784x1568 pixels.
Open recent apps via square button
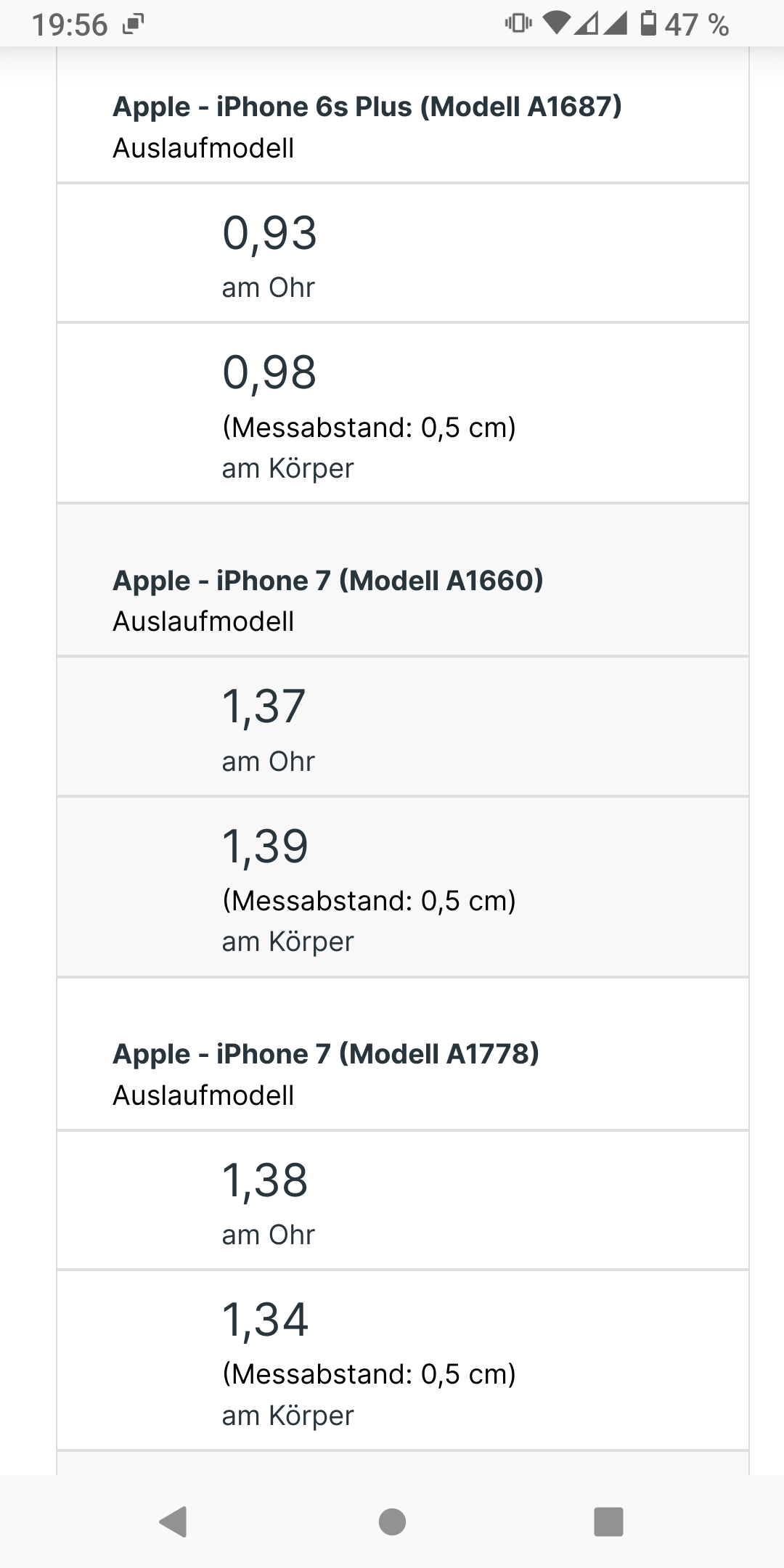[609, 1522]
